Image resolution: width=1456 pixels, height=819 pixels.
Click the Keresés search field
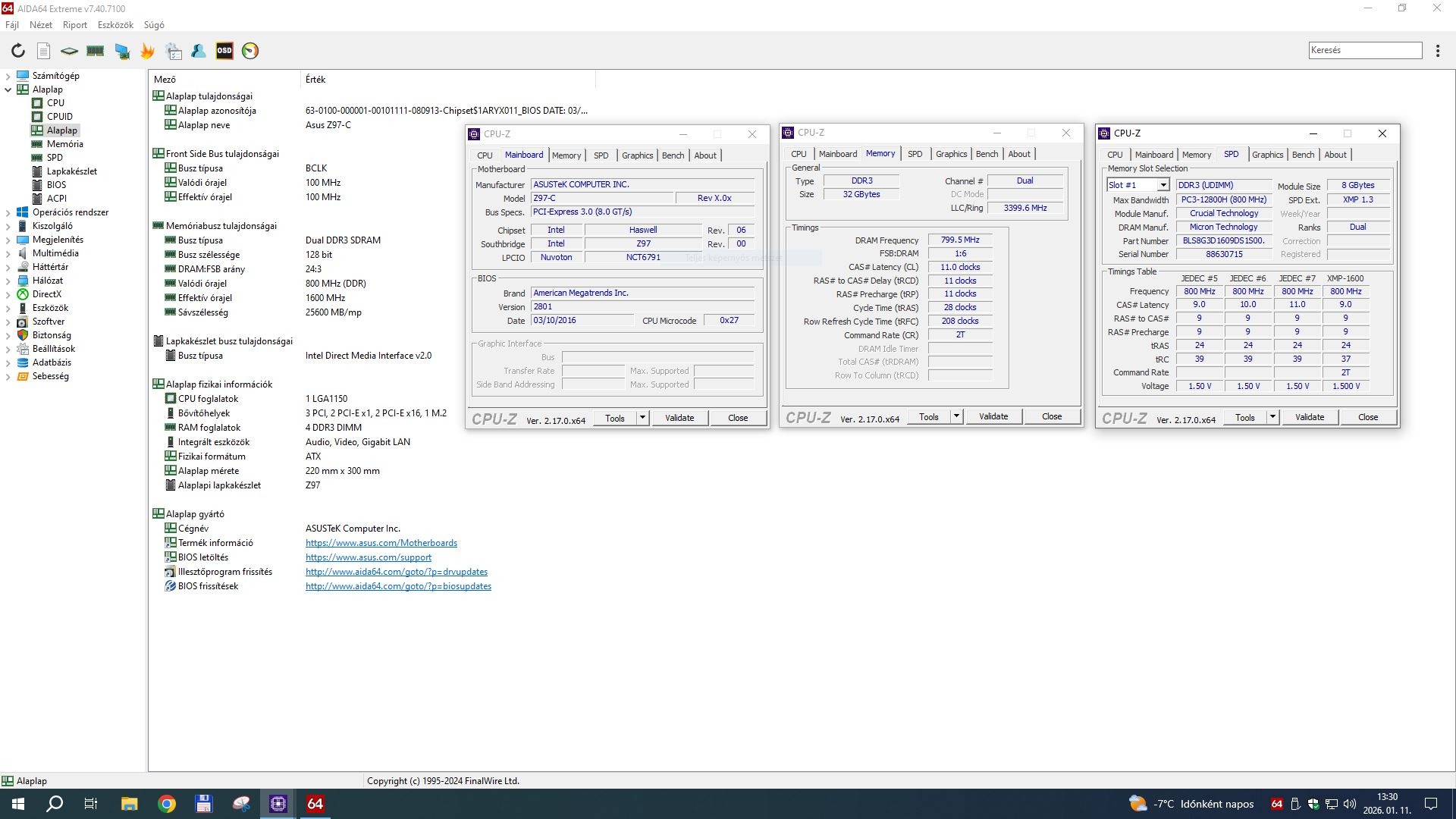tap(1364, 50)
